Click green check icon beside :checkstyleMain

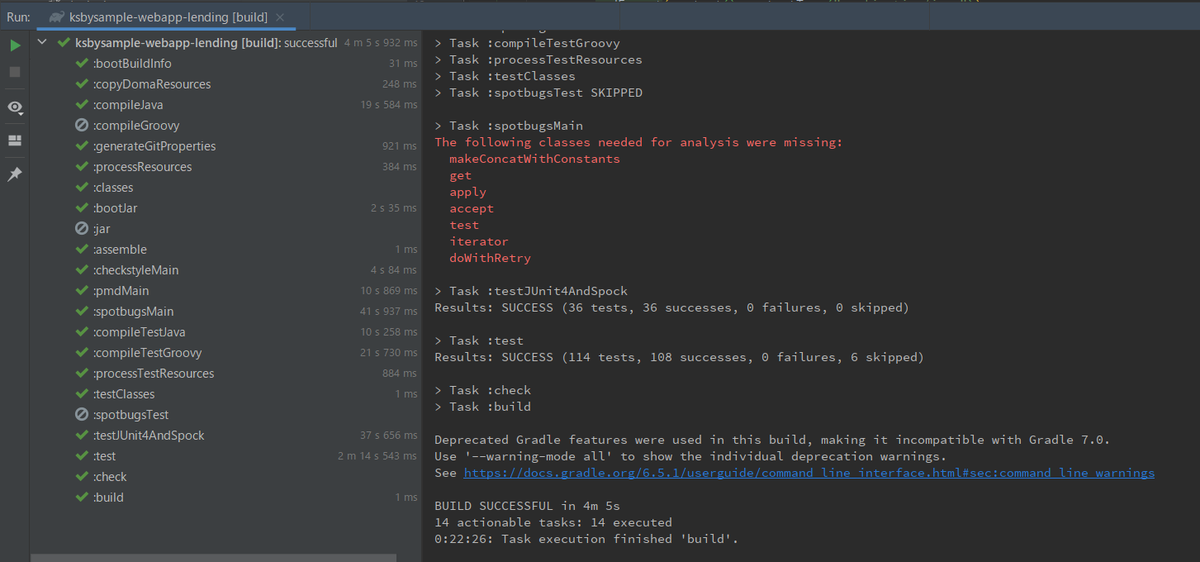pos(83,270)
